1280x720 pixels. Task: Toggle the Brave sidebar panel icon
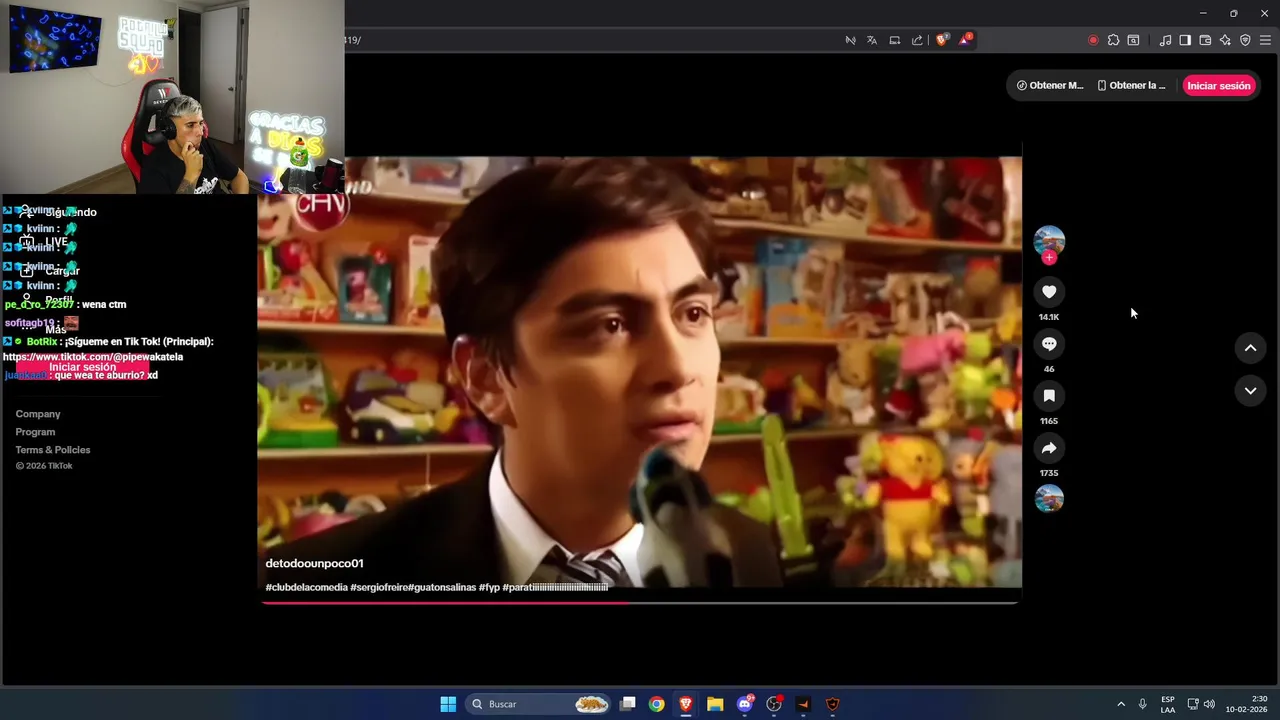pyautogui.click(x=1185, y=40)
